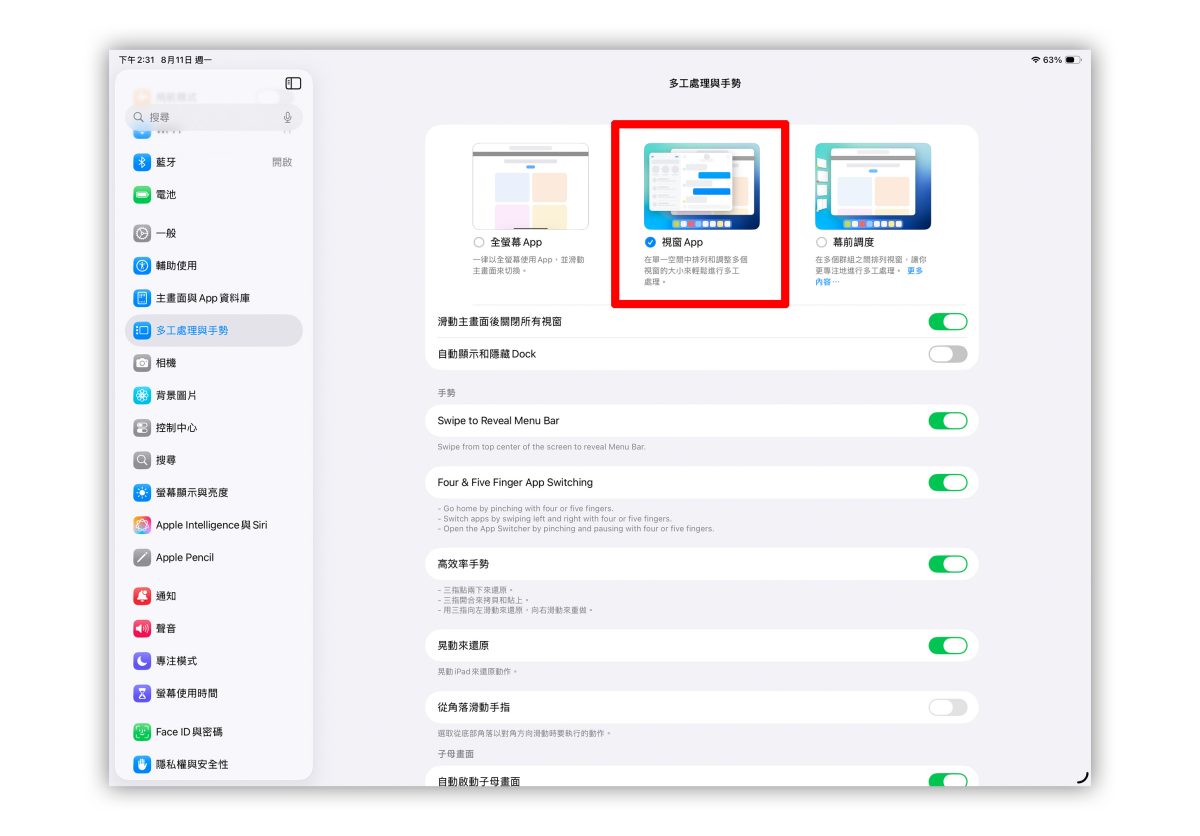Toggle the 晃動來還原 switch
The height and width of the screenshot is (836, 1200).
(x=948, y=646)
